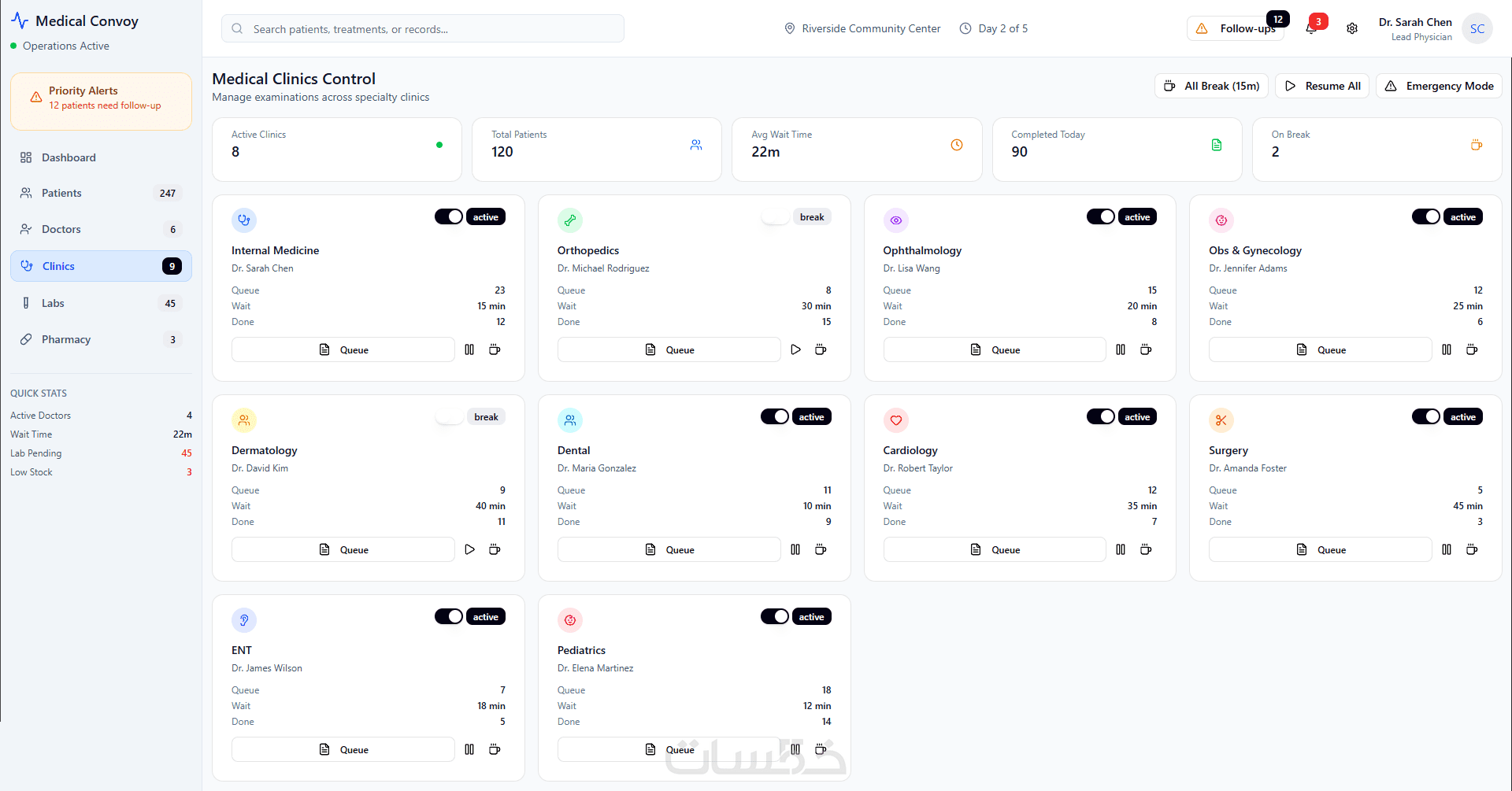Pause the Surgery clinic
Screen dimensions: 1512x791
[x=1447, y=549]
